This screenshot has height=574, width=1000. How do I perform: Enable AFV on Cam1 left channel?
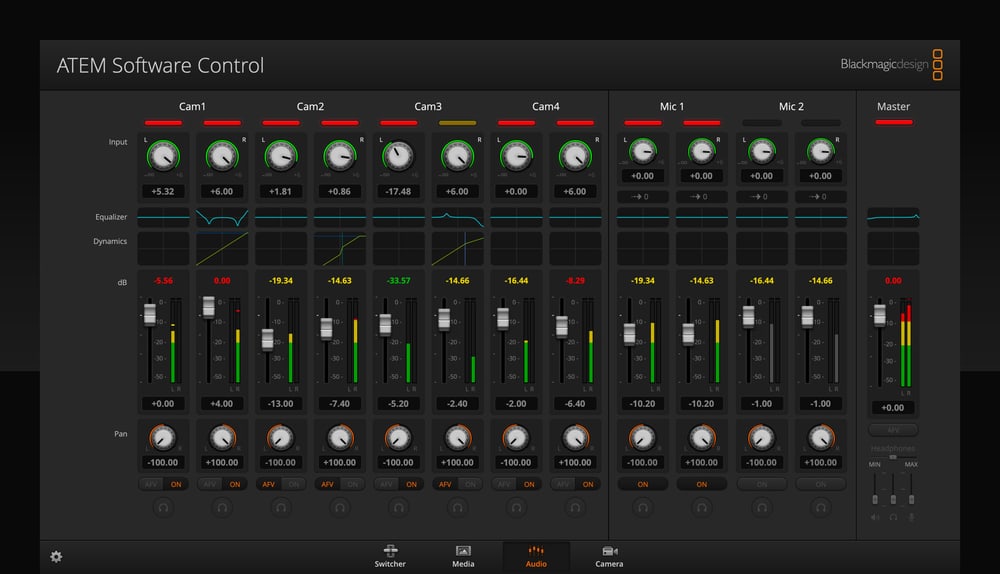(151, 484)
